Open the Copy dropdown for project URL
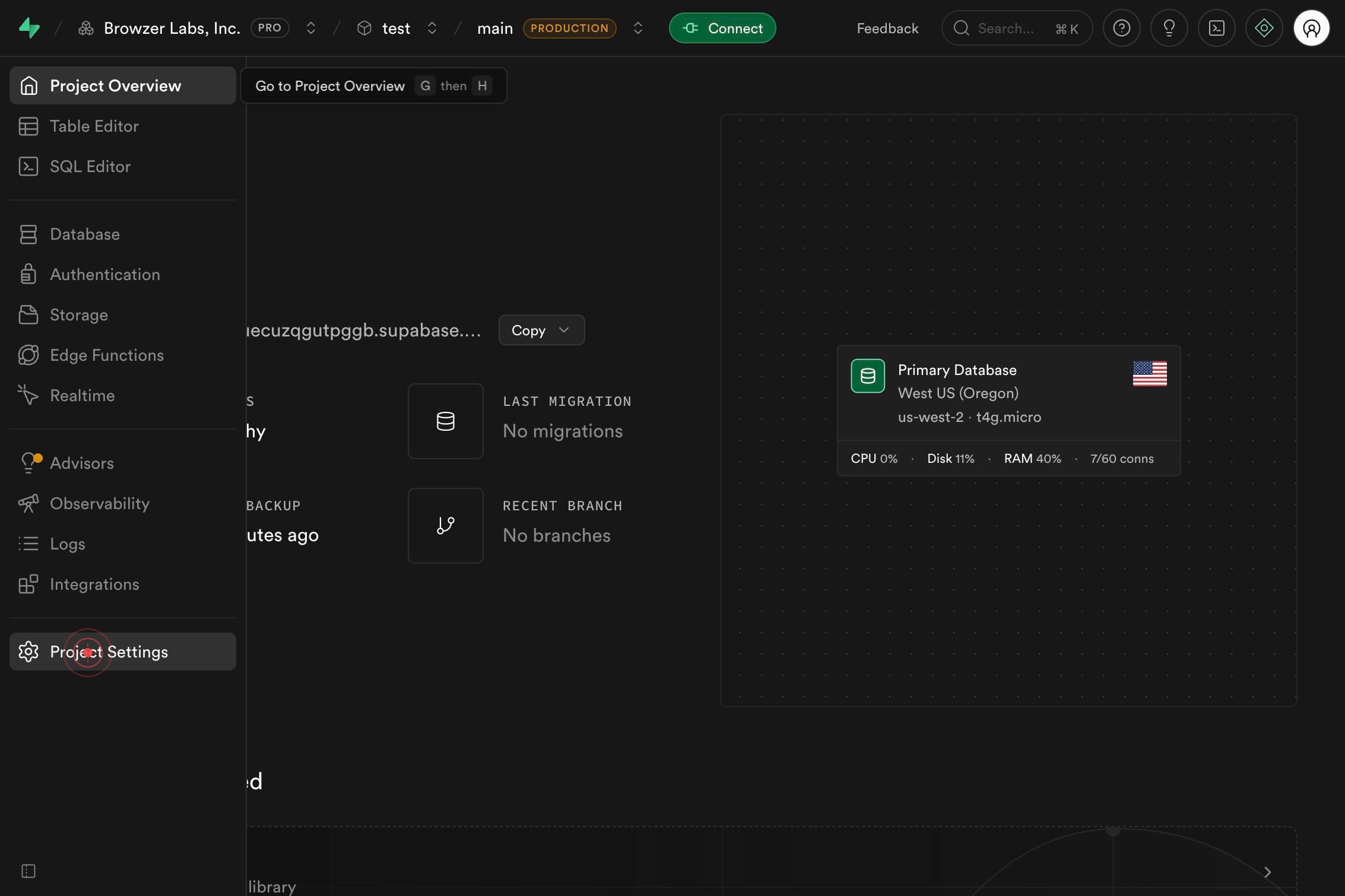Image resolution: width=1345 pixels, height=896 pixels. point(541,330)
